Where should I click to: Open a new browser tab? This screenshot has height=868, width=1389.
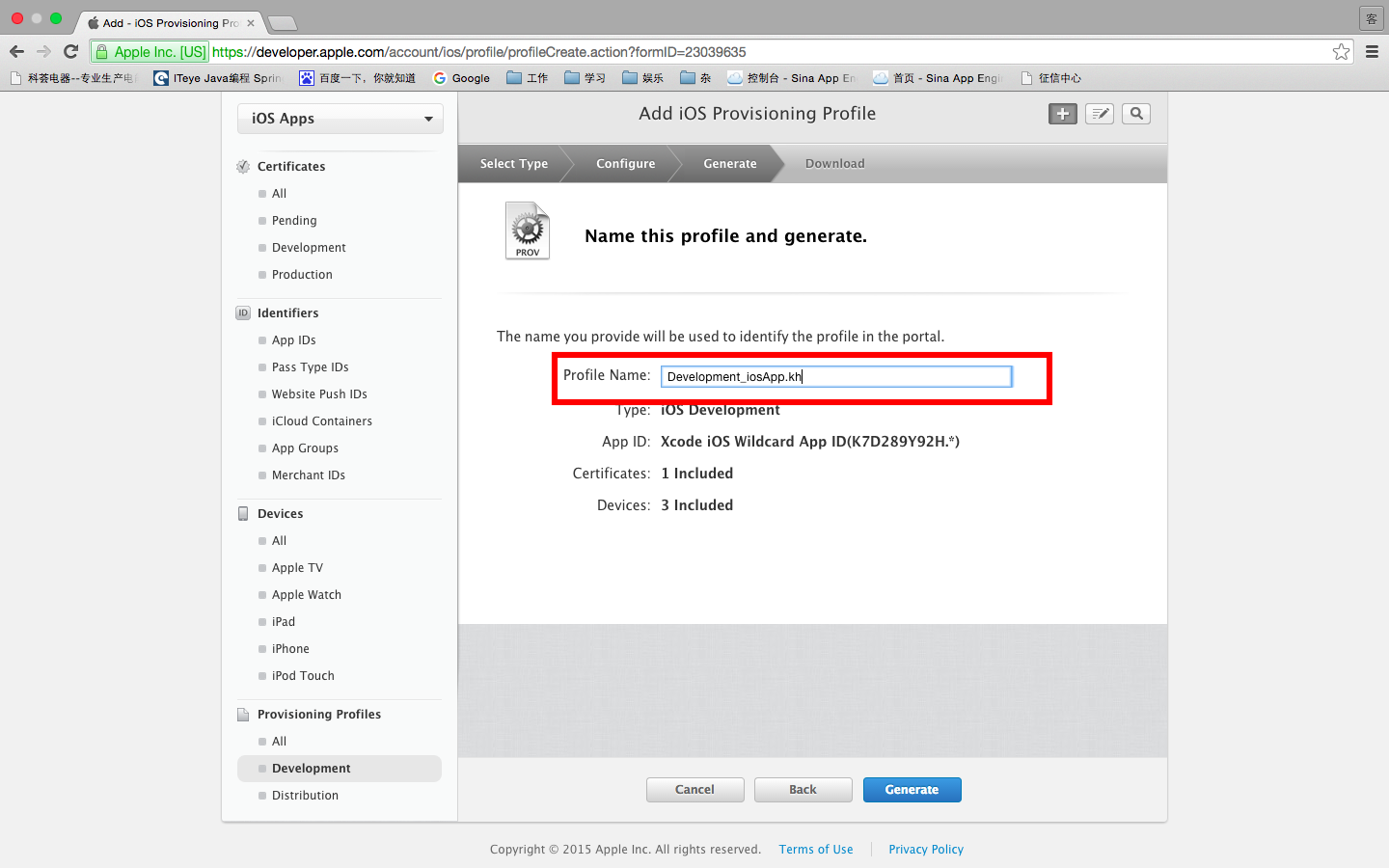pyautogui.click(x=282, y=23)
